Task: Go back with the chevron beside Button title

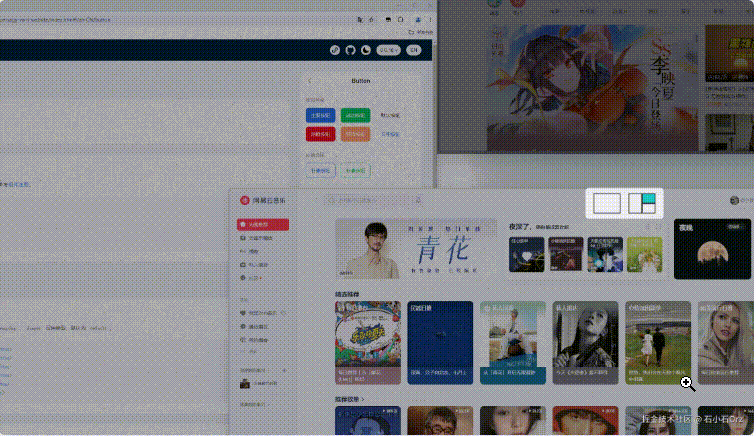Action: tap(310, 81)
